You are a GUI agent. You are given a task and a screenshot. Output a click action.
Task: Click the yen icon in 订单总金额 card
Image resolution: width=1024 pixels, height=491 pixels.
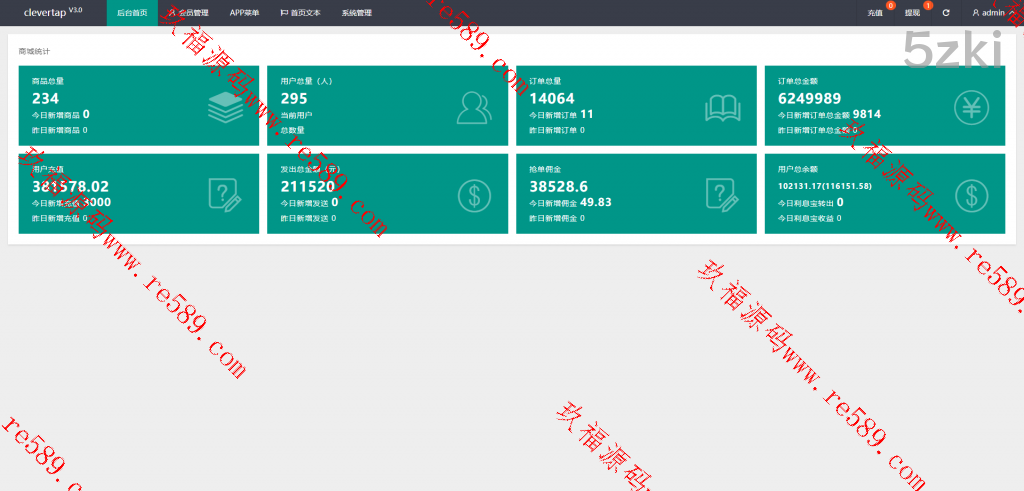click(x=970, y=106)
